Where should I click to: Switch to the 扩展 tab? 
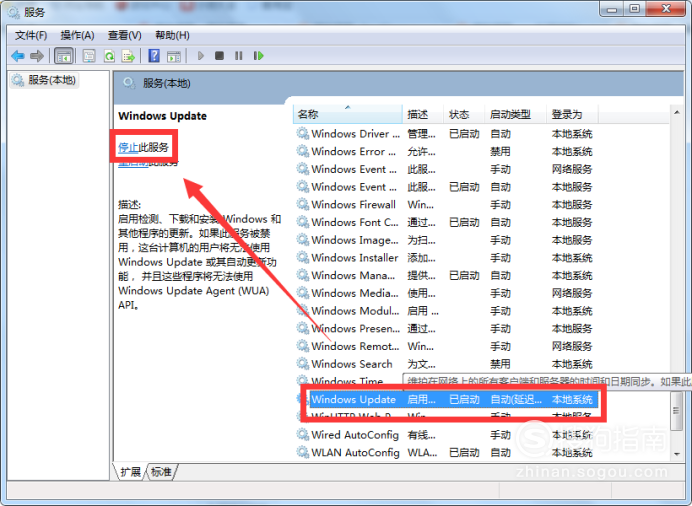[130, 472]
